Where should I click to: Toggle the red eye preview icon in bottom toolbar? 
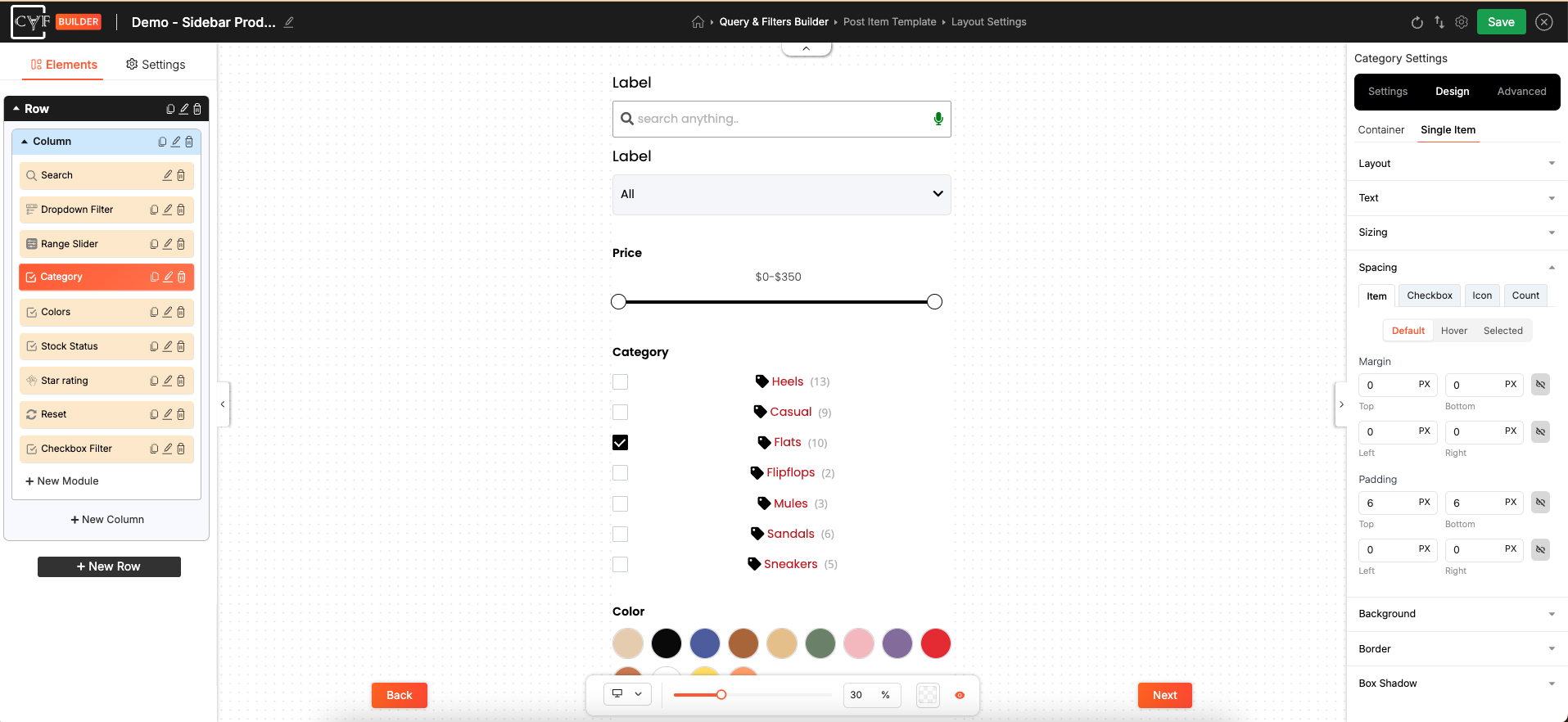pyautogui.click(x=960, y=695)
